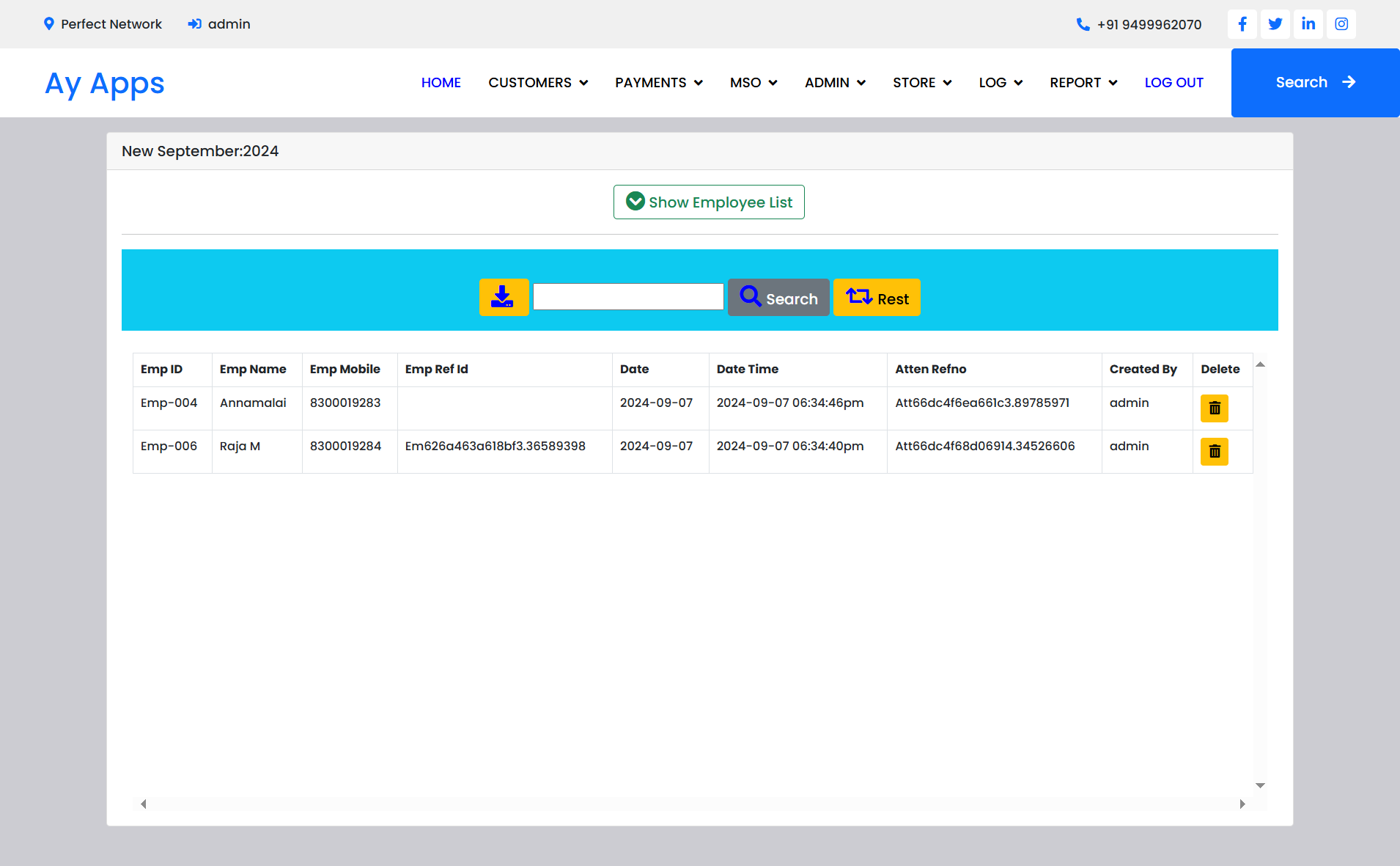Screen dimensions: 1400x866
Task: Click the yellow download icon button
Action: (x=504, y=297)
